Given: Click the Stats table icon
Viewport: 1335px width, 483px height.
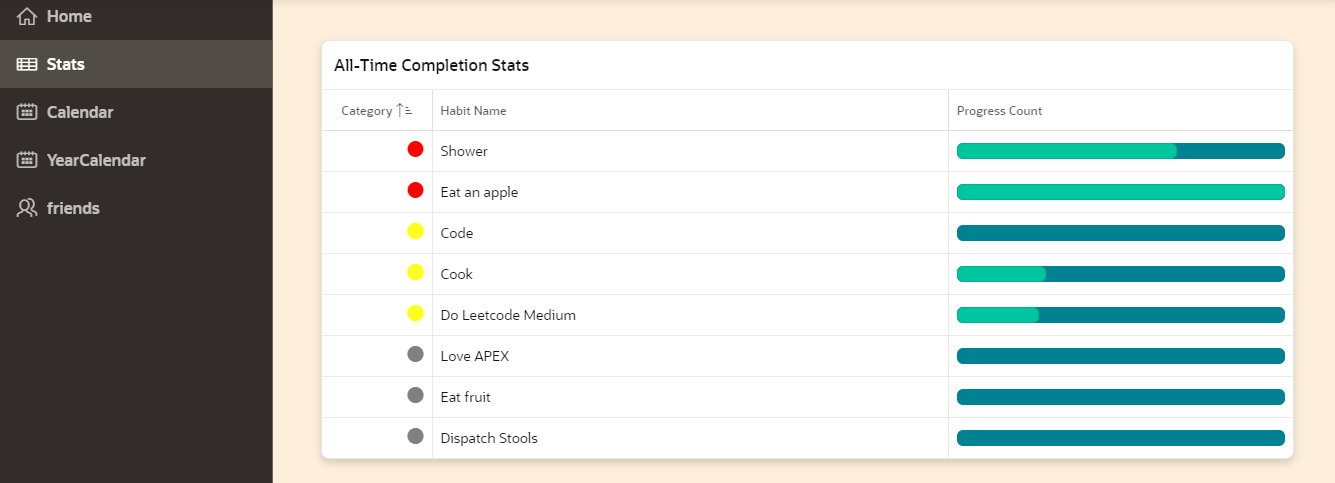Looking at the screenshot, I should click(27, 64).
